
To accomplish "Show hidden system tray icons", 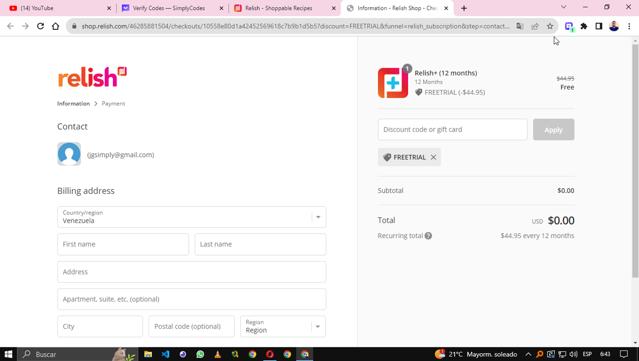I will pos(528,354).
